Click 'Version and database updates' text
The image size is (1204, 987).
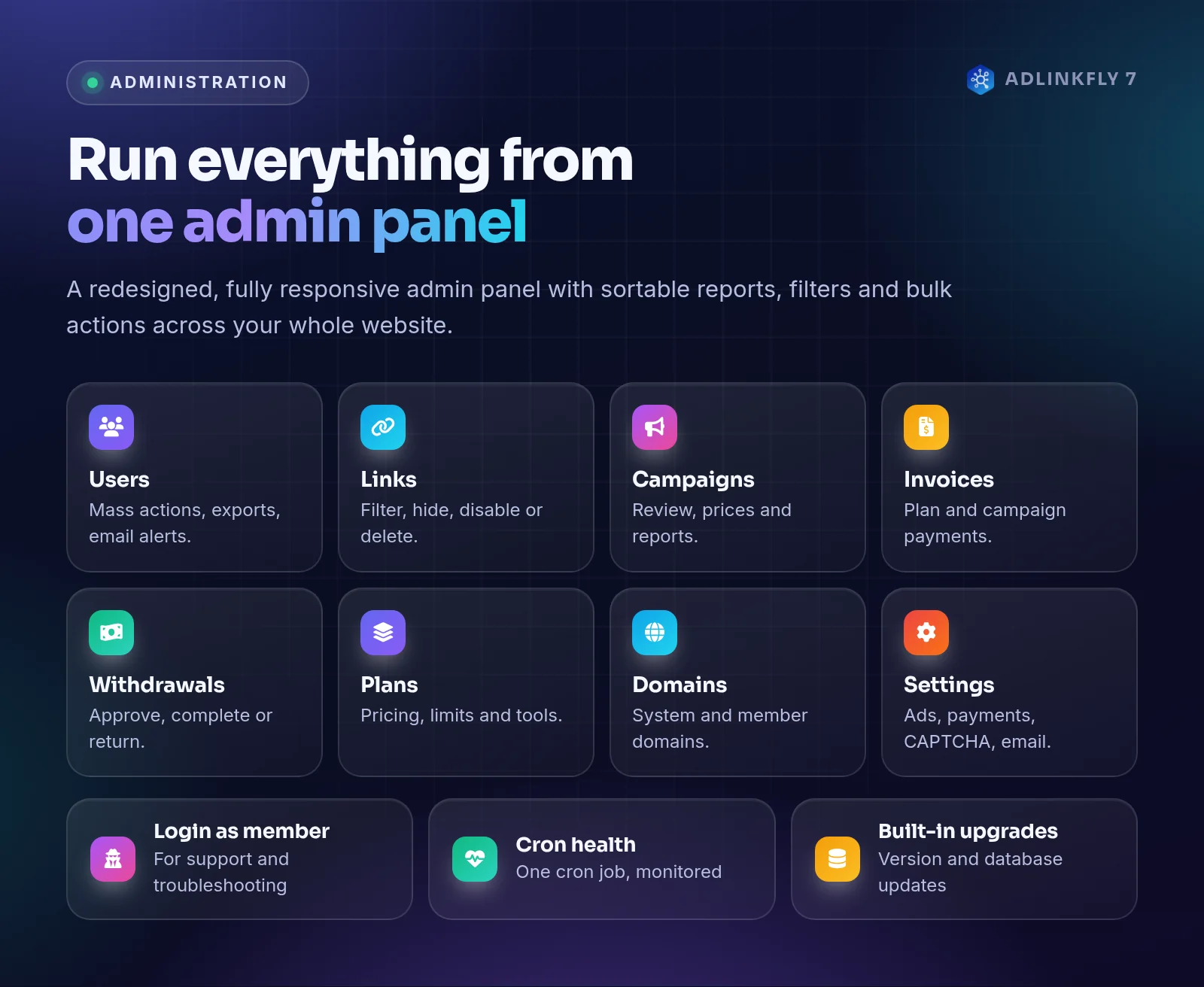[x=970, y=872]
